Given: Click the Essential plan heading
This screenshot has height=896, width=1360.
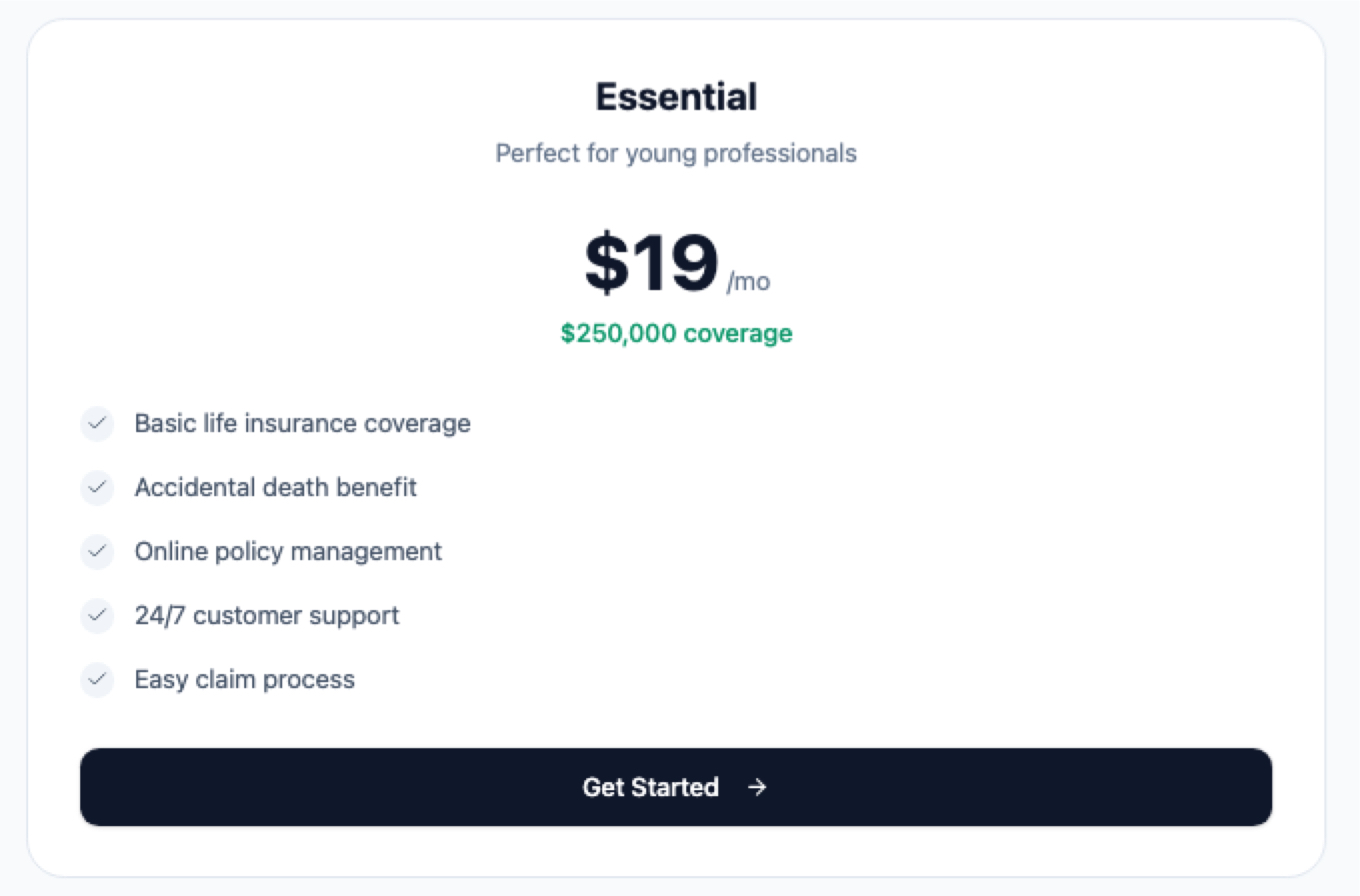Looking at the screenshot, I should [676, 98].
